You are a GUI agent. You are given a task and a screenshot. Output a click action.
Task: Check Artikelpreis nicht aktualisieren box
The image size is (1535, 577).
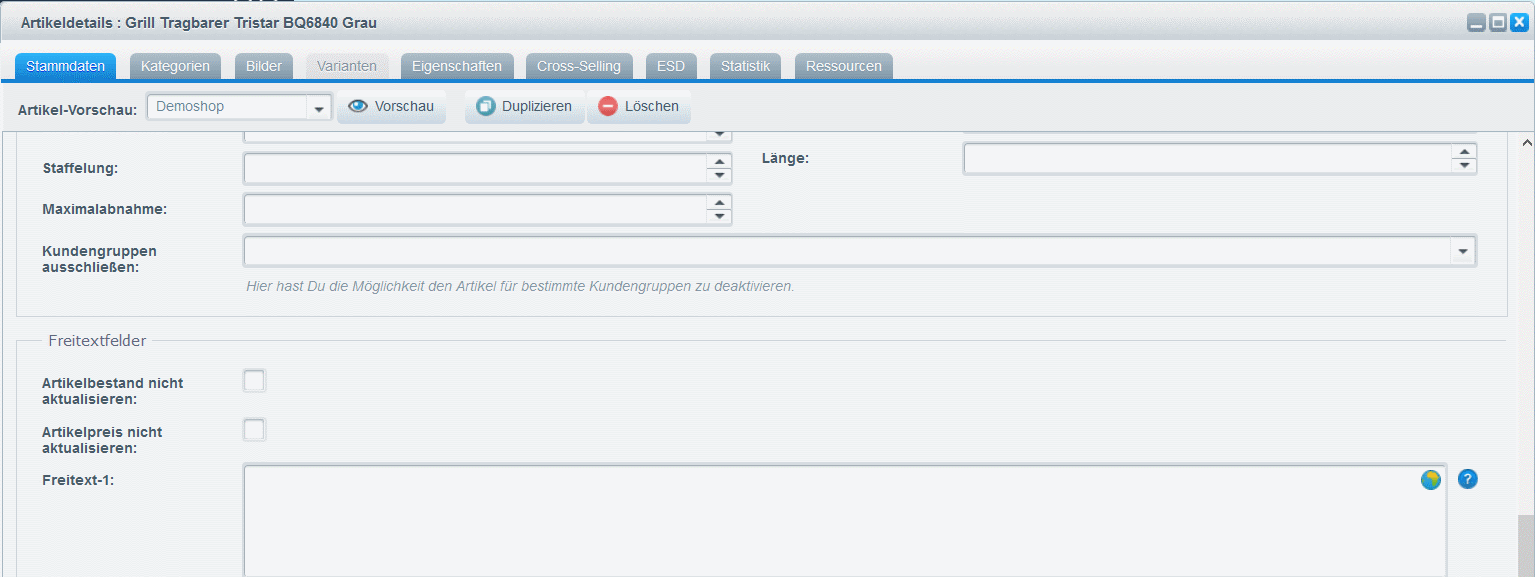point(255,430)
